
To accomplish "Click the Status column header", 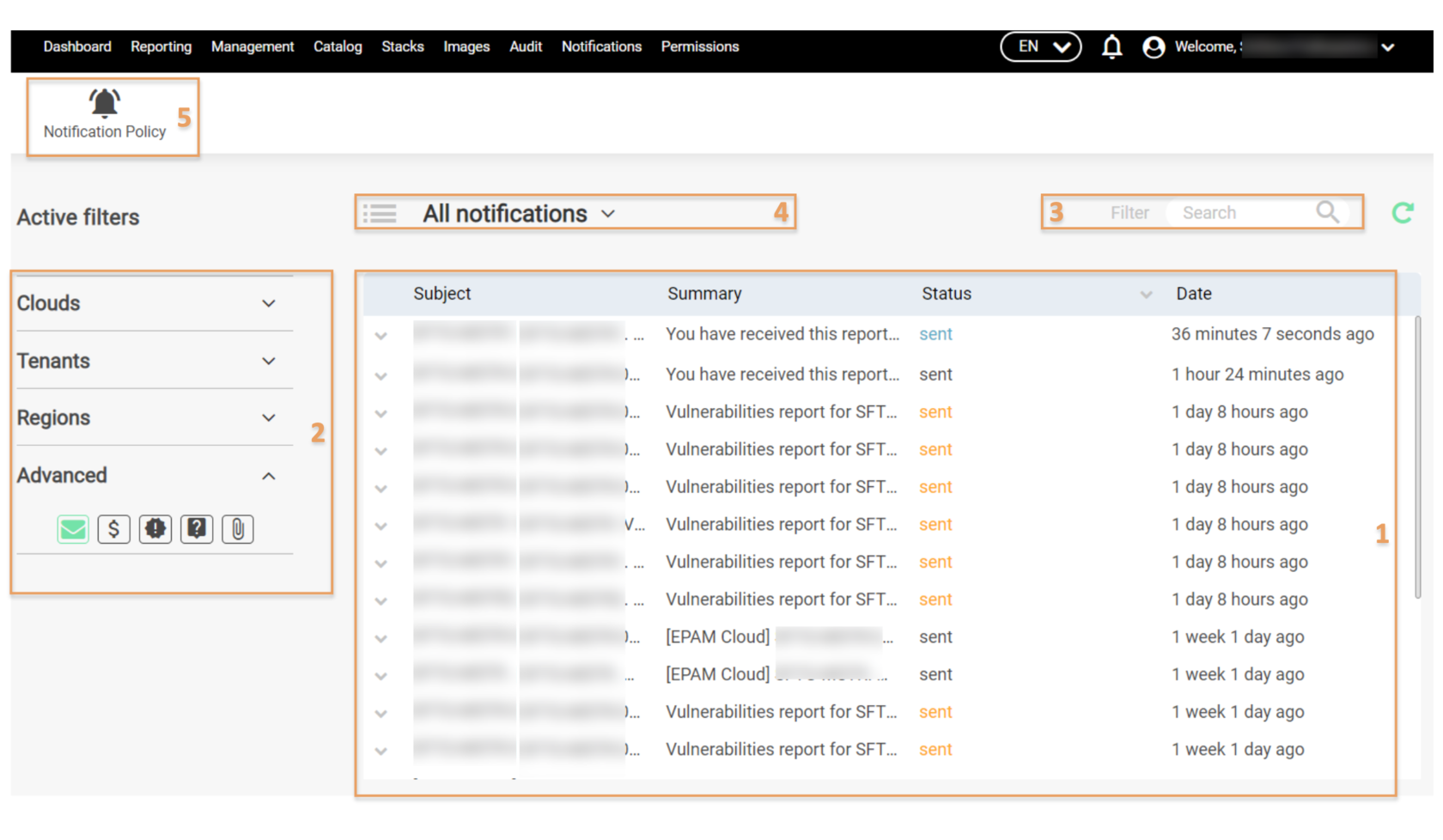I will [947, 294].
